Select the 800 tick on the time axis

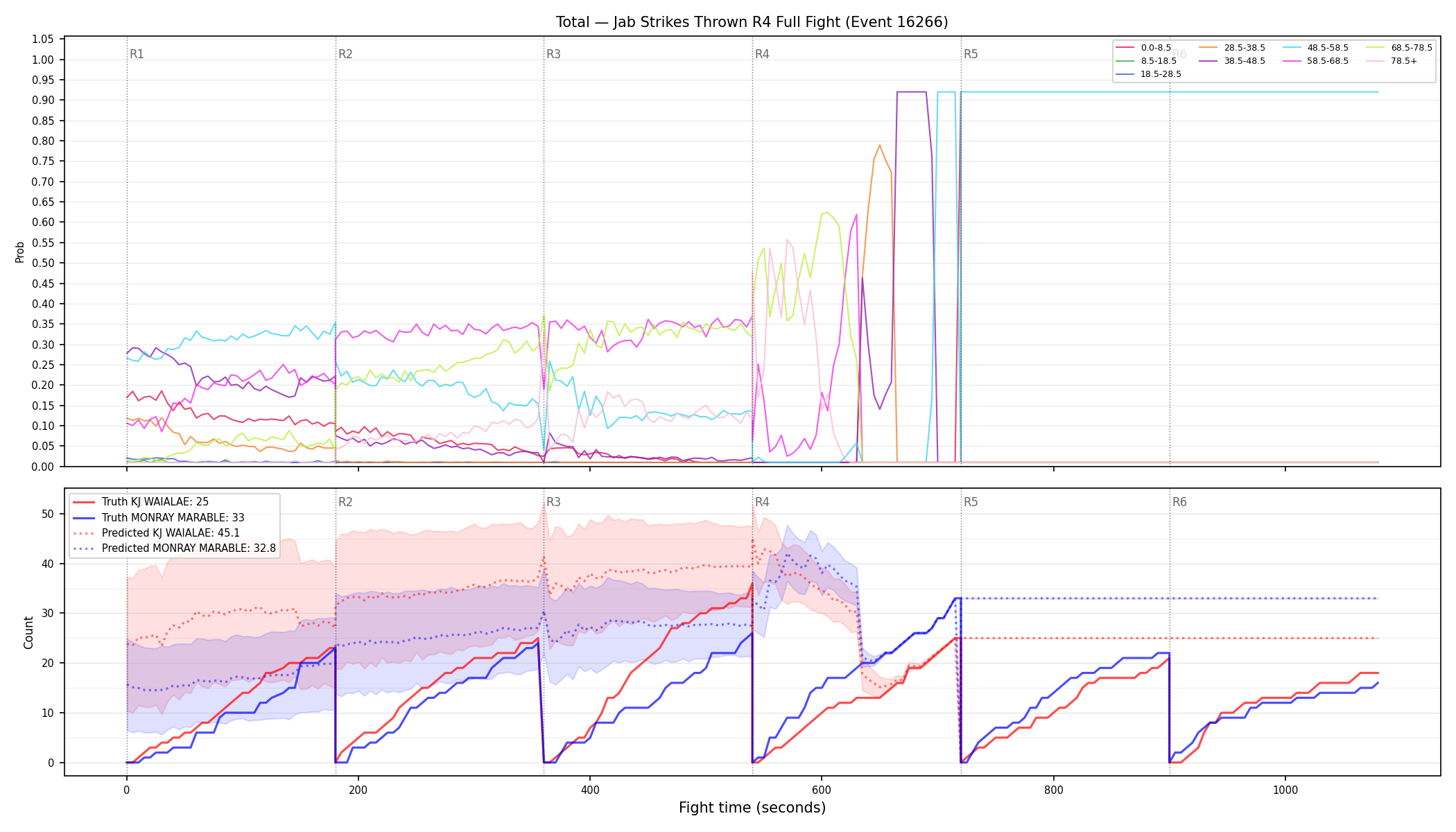click(1054, 790)
